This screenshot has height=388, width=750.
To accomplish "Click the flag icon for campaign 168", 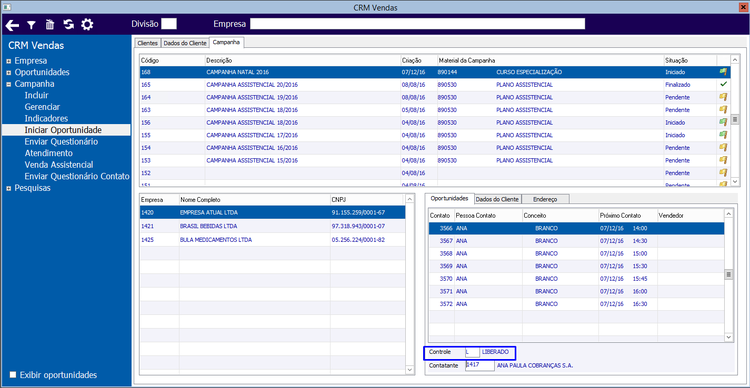I will [x=723, y=72].
